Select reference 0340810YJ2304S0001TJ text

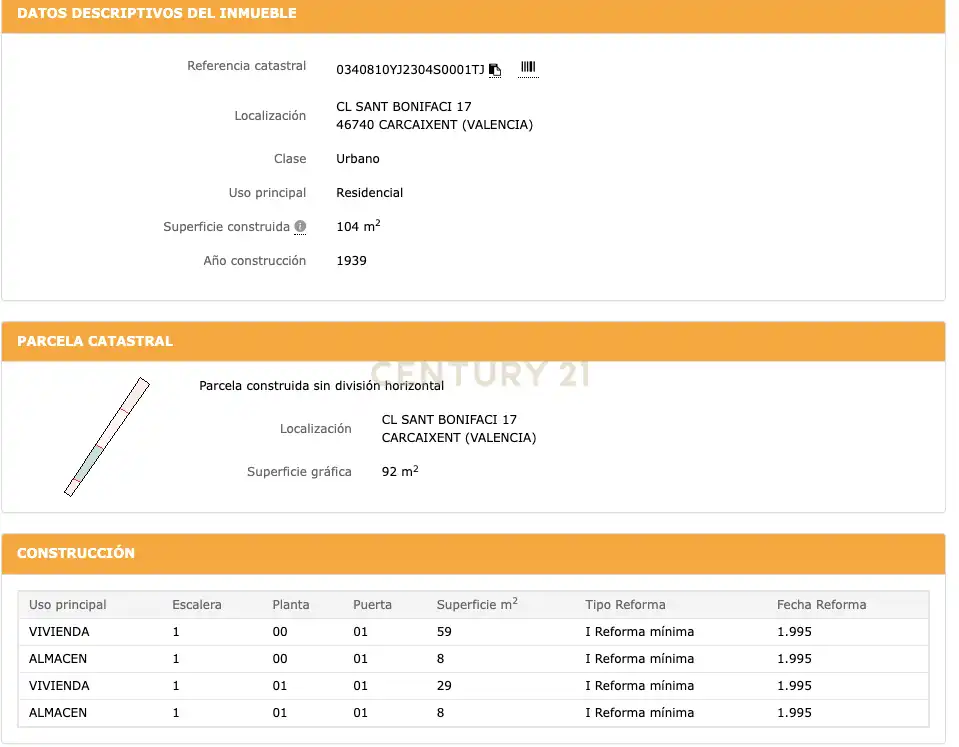(x=410, y=70)
